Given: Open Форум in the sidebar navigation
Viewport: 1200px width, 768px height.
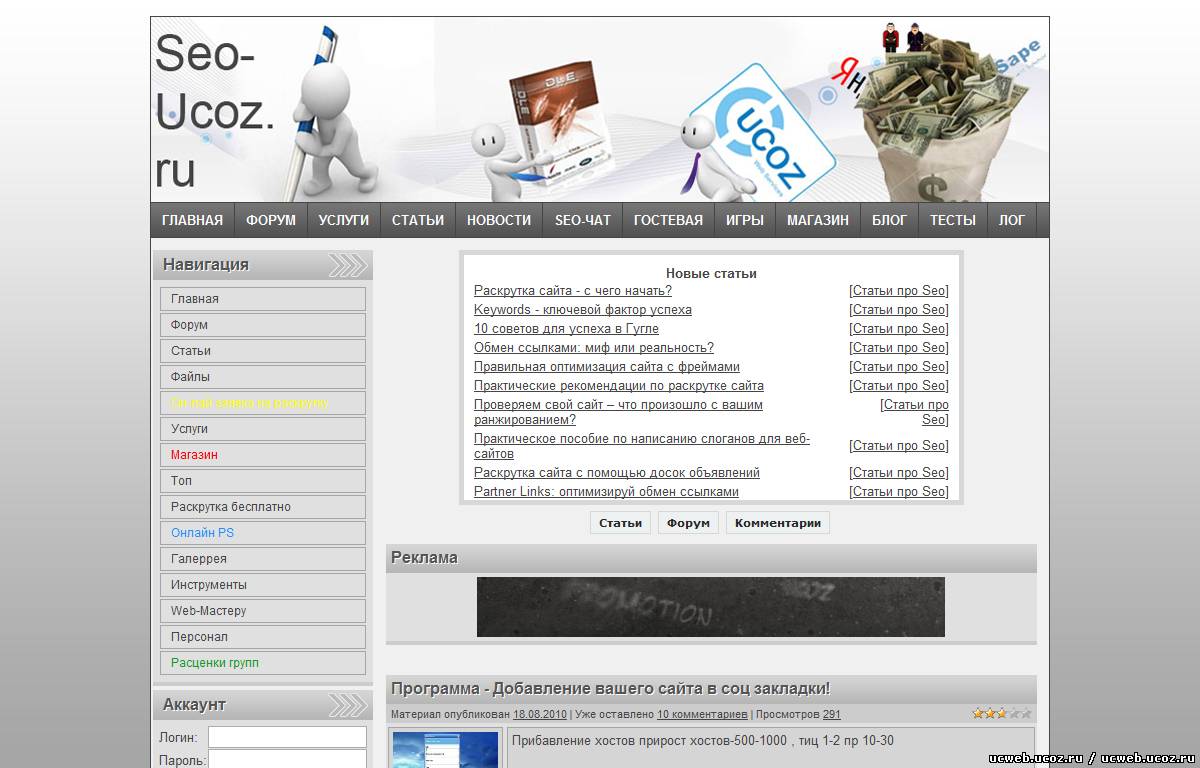Looking at the screenshot, I should (x=263, y=325).
